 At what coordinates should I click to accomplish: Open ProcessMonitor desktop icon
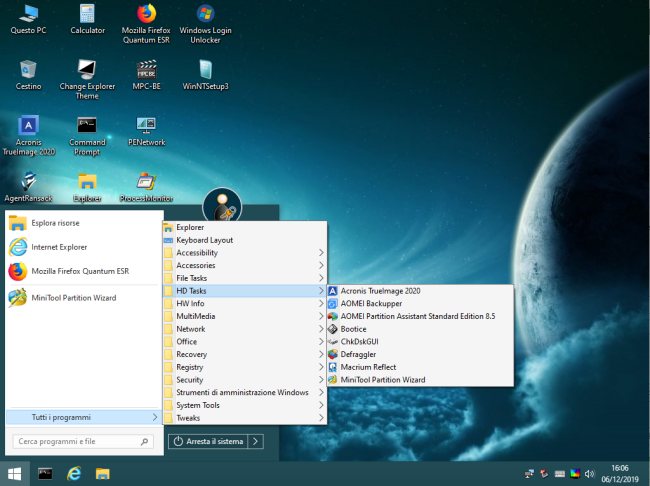point(146,187)
